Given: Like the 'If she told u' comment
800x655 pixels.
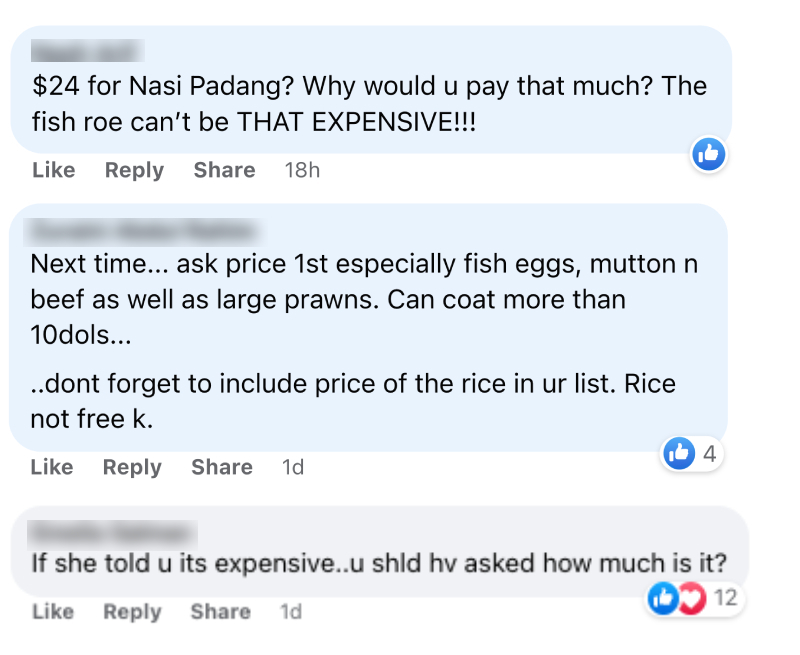Looking at the screenshot, I should [53, 611].
